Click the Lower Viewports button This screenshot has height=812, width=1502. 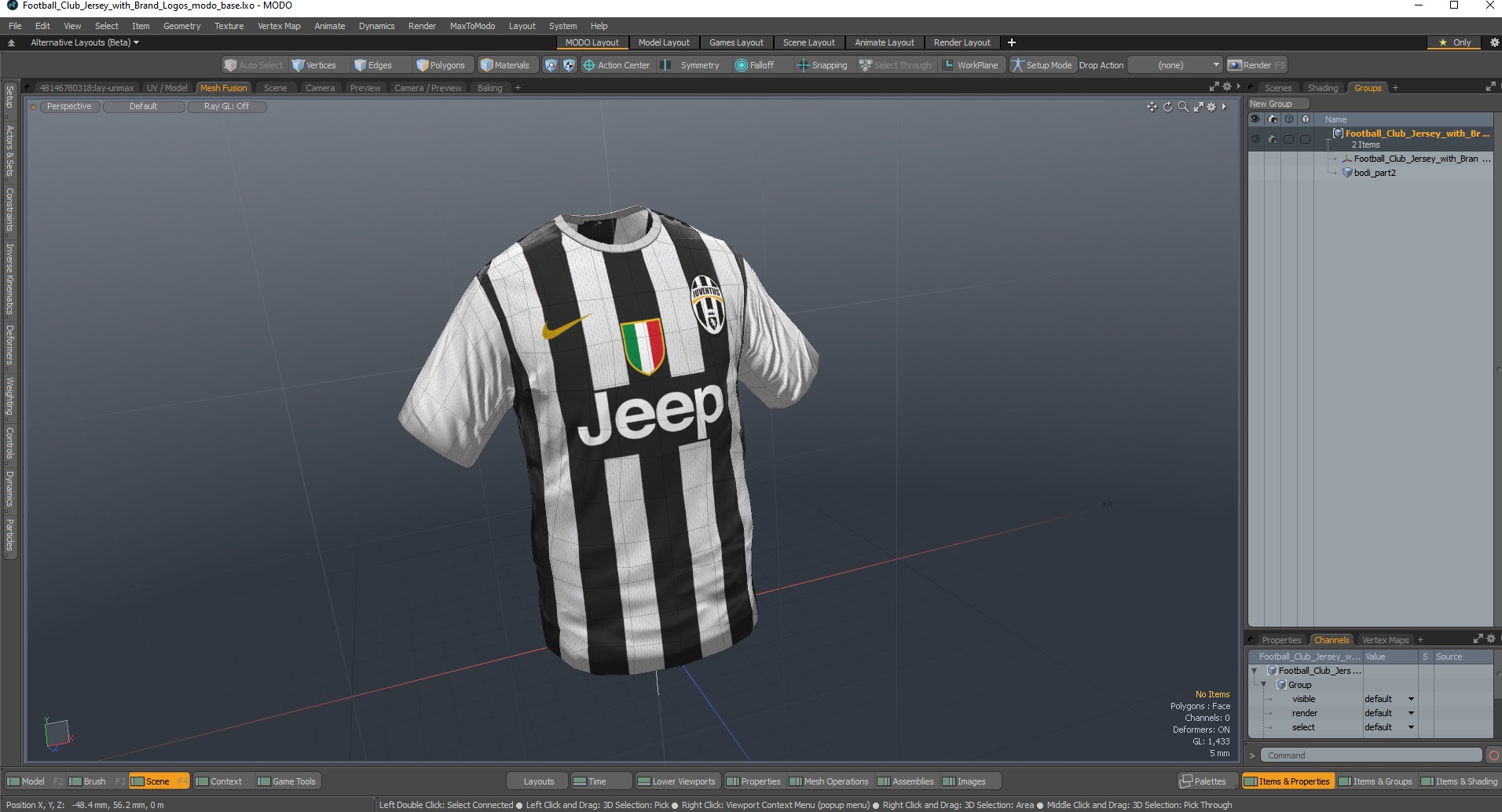[676, 781]
